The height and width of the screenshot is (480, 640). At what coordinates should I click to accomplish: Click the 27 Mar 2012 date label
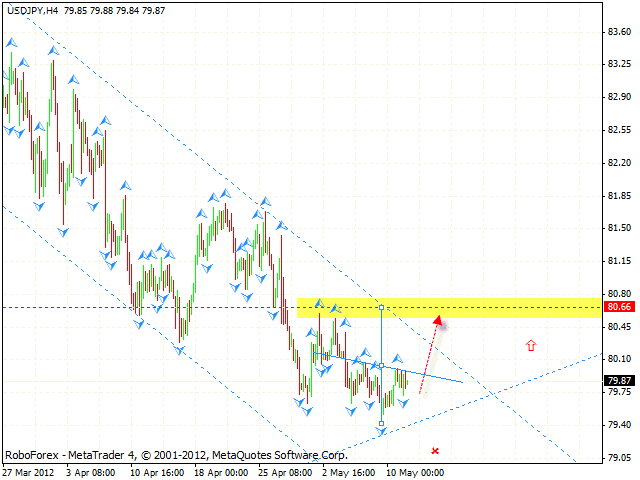pos(28,473)
